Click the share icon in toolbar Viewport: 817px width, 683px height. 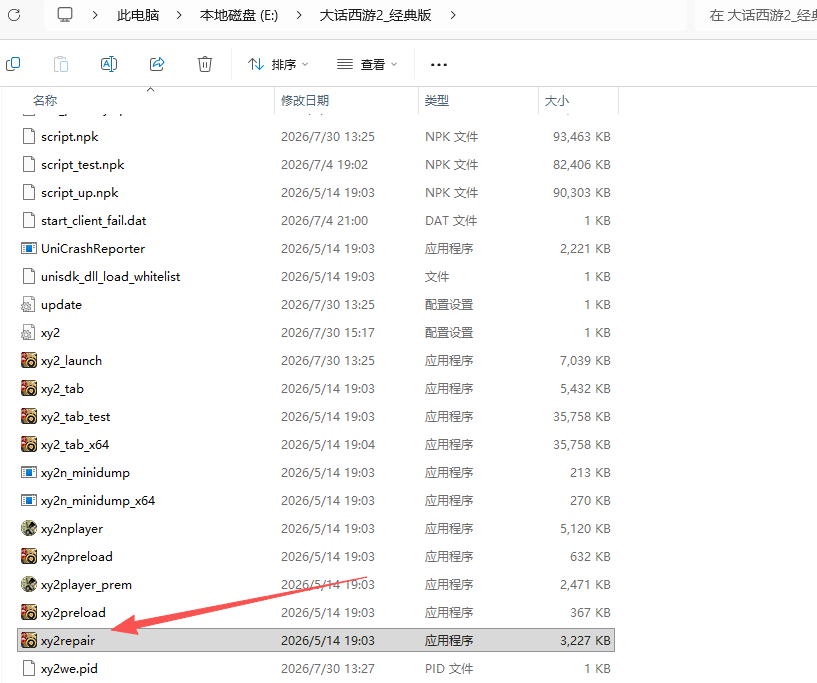pos(157,64)
